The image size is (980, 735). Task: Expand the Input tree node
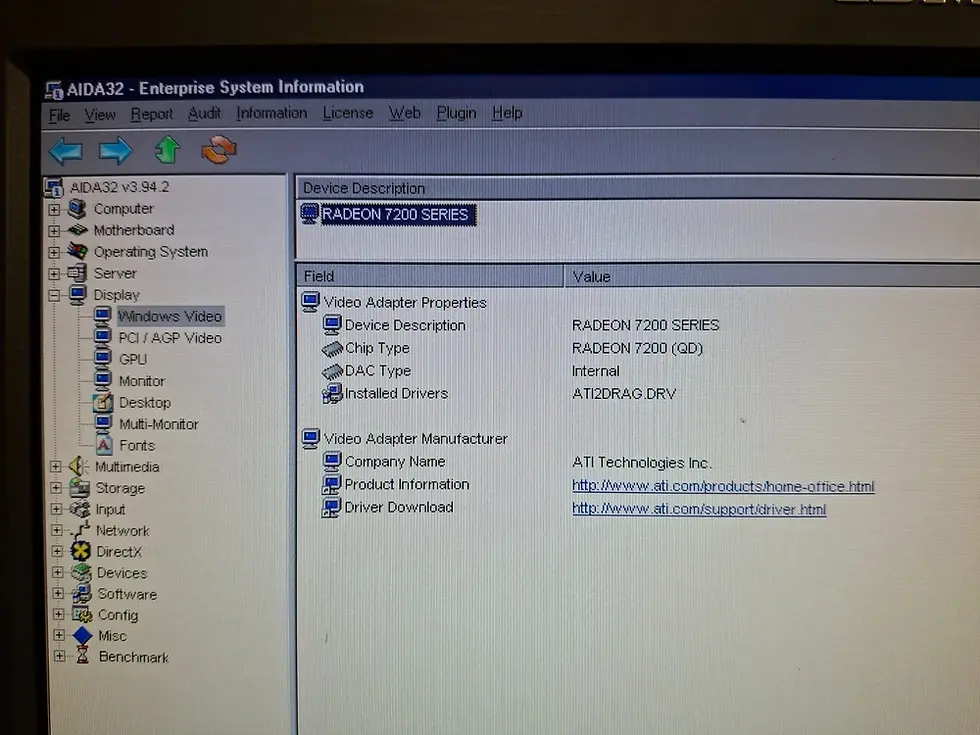pyautogui.click(x=57, y=509)
